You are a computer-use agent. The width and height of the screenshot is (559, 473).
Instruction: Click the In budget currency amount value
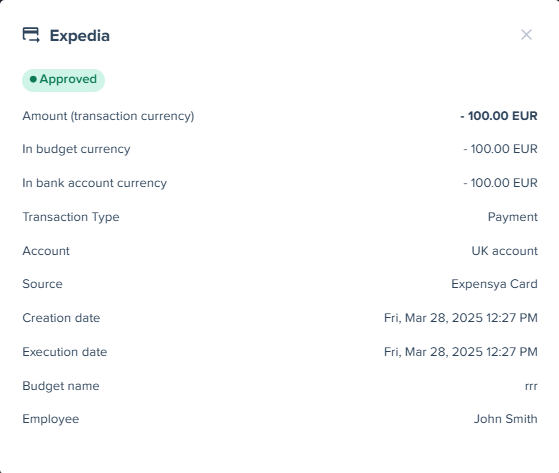500,149
